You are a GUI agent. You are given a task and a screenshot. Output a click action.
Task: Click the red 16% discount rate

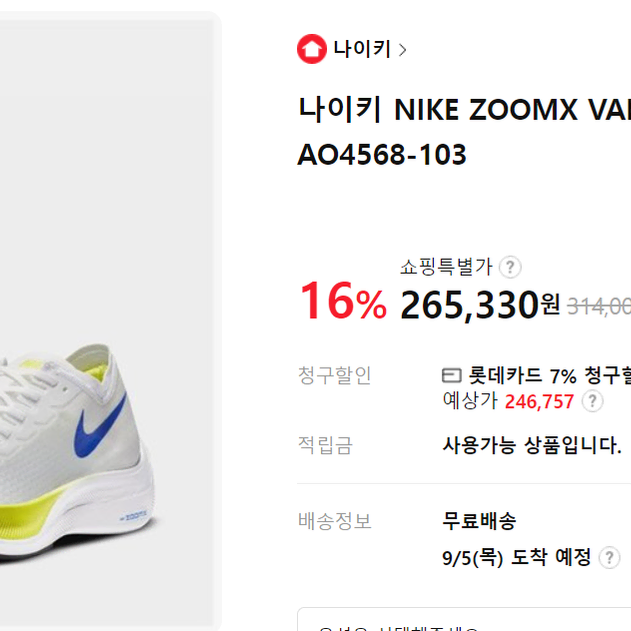[343, 301]
